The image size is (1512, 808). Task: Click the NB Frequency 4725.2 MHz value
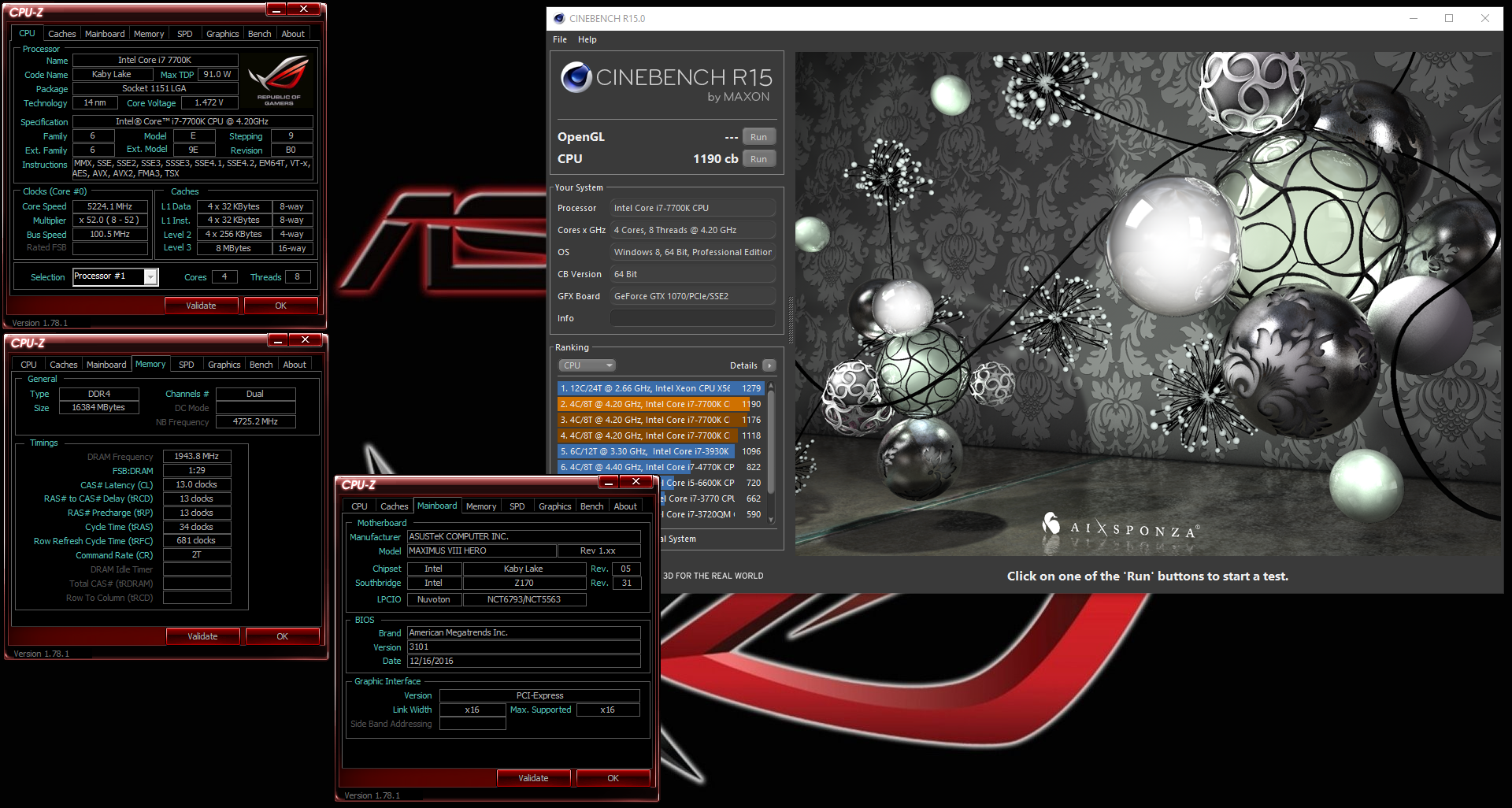click(255, 422)
